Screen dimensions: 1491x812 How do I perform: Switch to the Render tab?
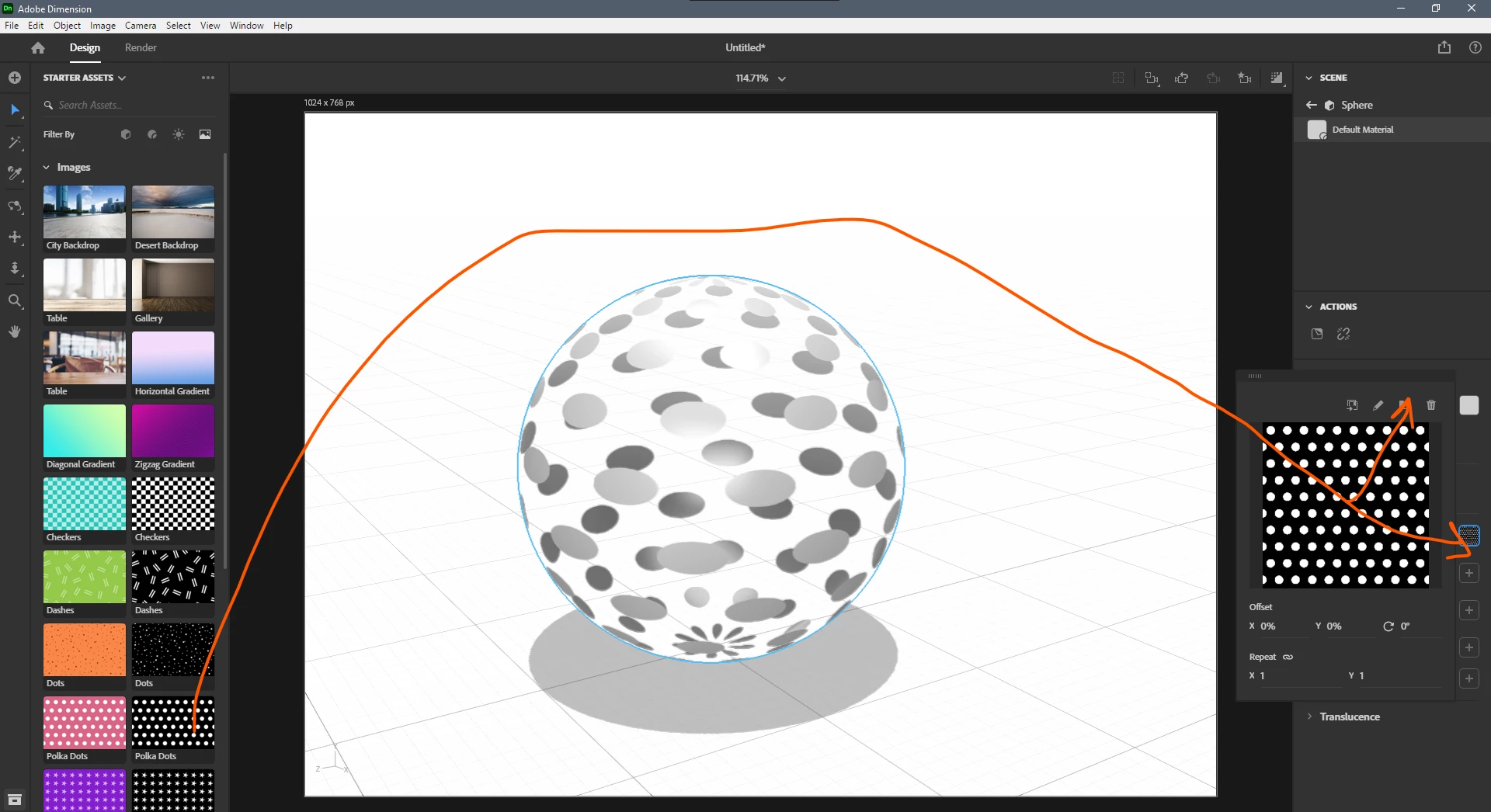141,47
